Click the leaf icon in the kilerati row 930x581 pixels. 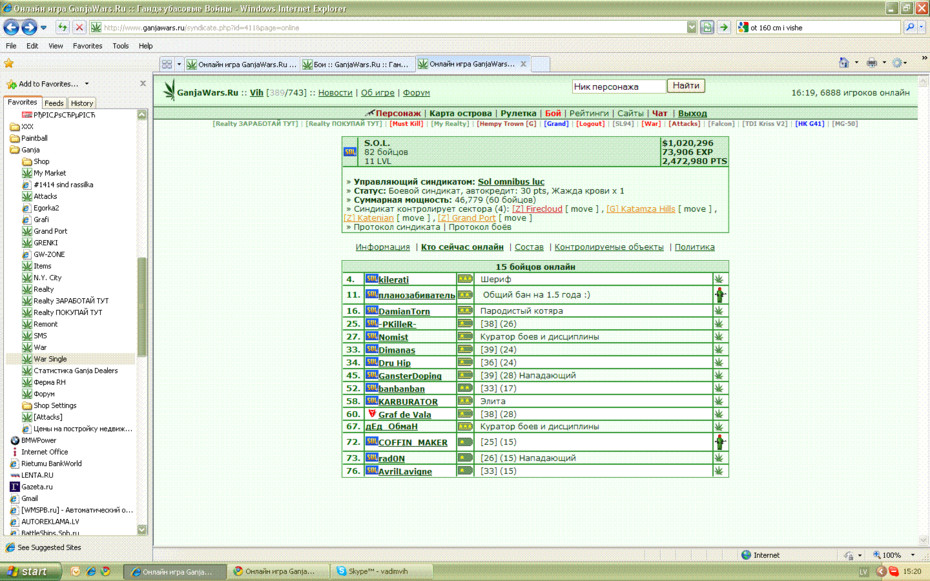719,279
